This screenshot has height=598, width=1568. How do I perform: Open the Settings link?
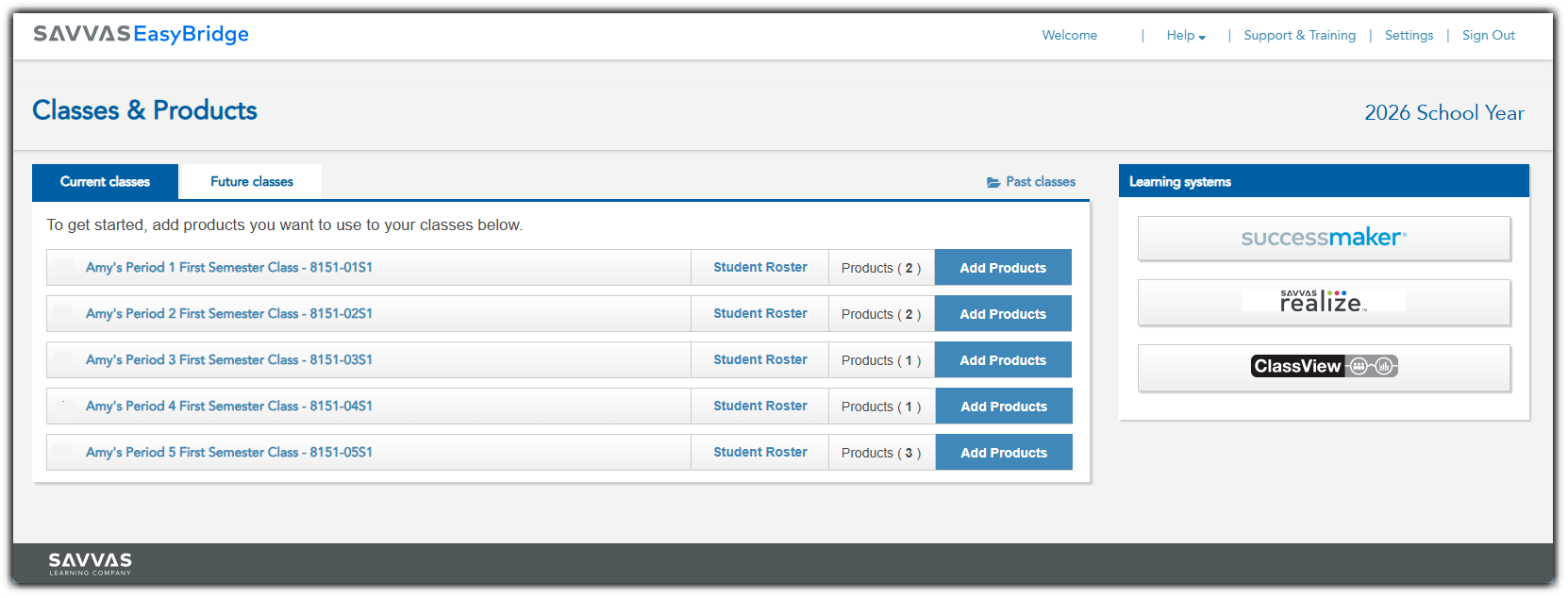(1409, 35)
